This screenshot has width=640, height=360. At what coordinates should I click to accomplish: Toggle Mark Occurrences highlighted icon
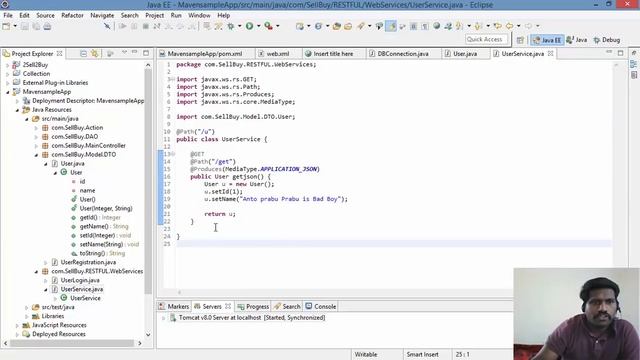click(391, 26)
